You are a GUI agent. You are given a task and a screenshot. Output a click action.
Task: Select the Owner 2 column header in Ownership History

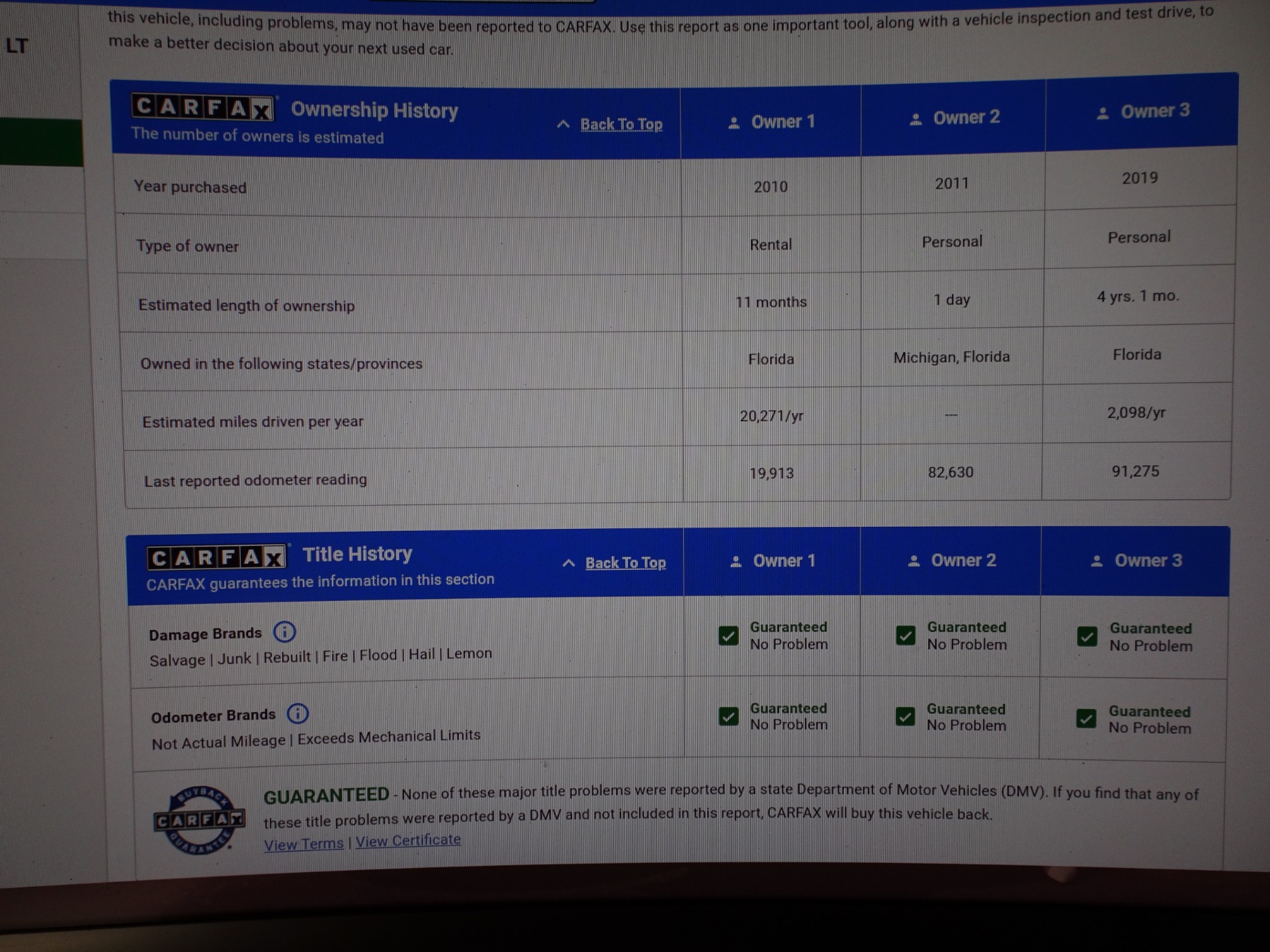tap(953, 118)
